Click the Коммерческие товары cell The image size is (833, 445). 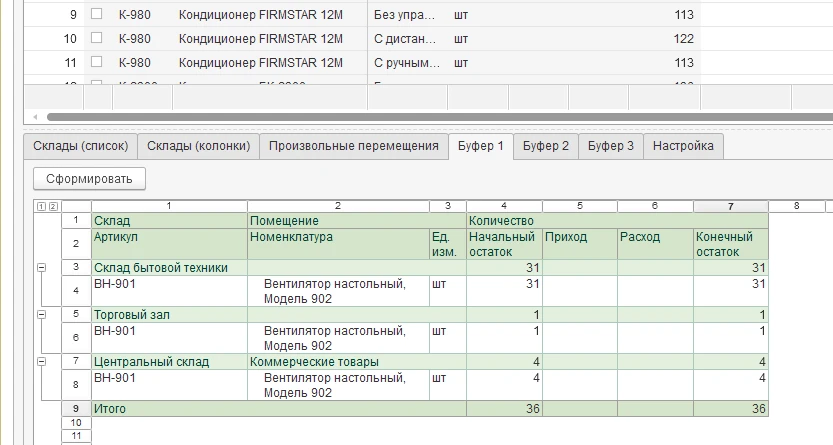click(x=357, y=362)
